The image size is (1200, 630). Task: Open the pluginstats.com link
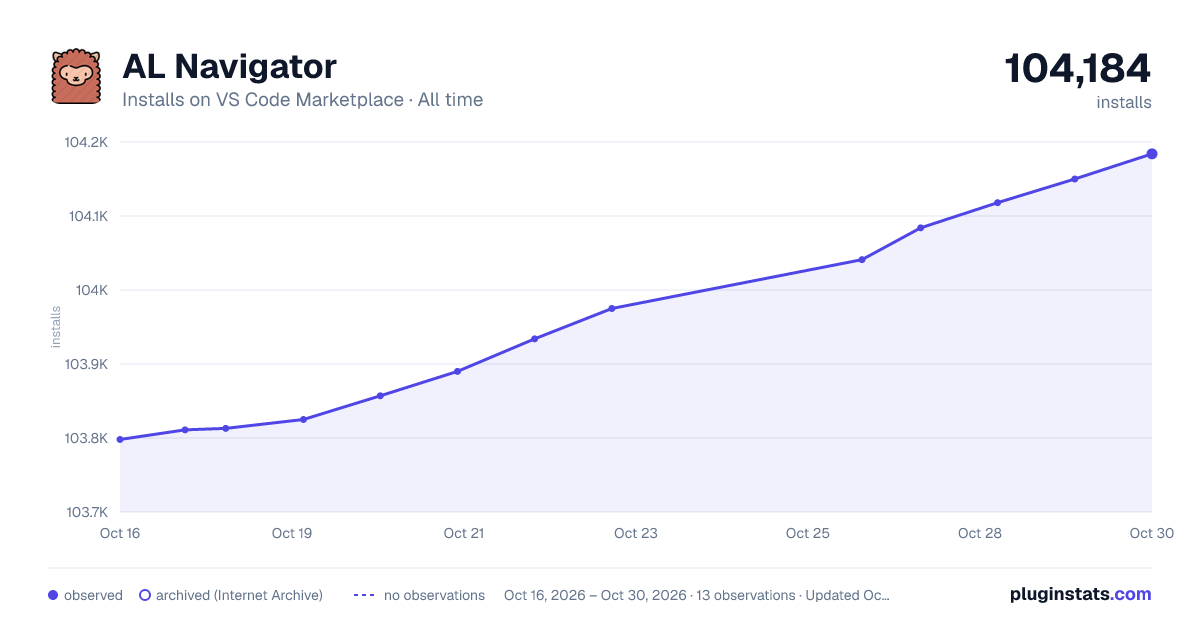[1081, 594]
